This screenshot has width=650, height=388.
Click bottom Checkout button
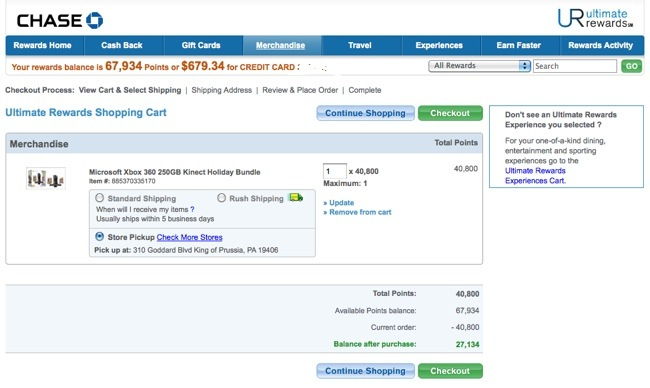point(450,371)
